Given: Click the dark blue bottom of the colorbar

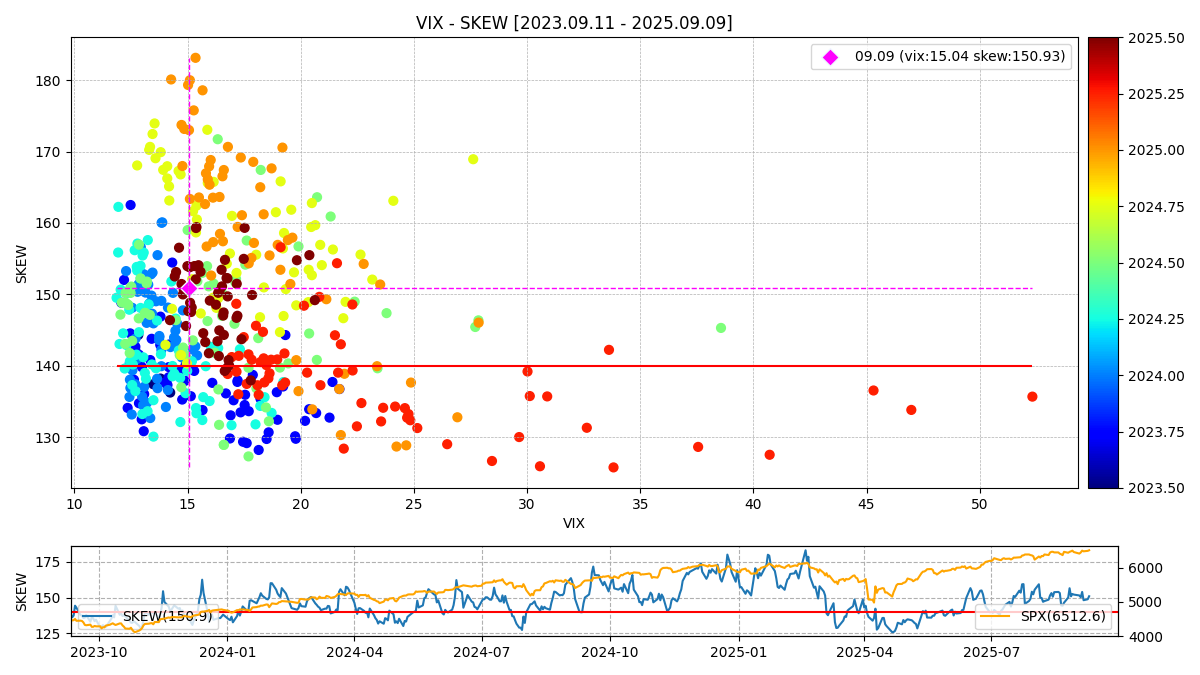Looking at the screenshot, I should point(1103,482).
